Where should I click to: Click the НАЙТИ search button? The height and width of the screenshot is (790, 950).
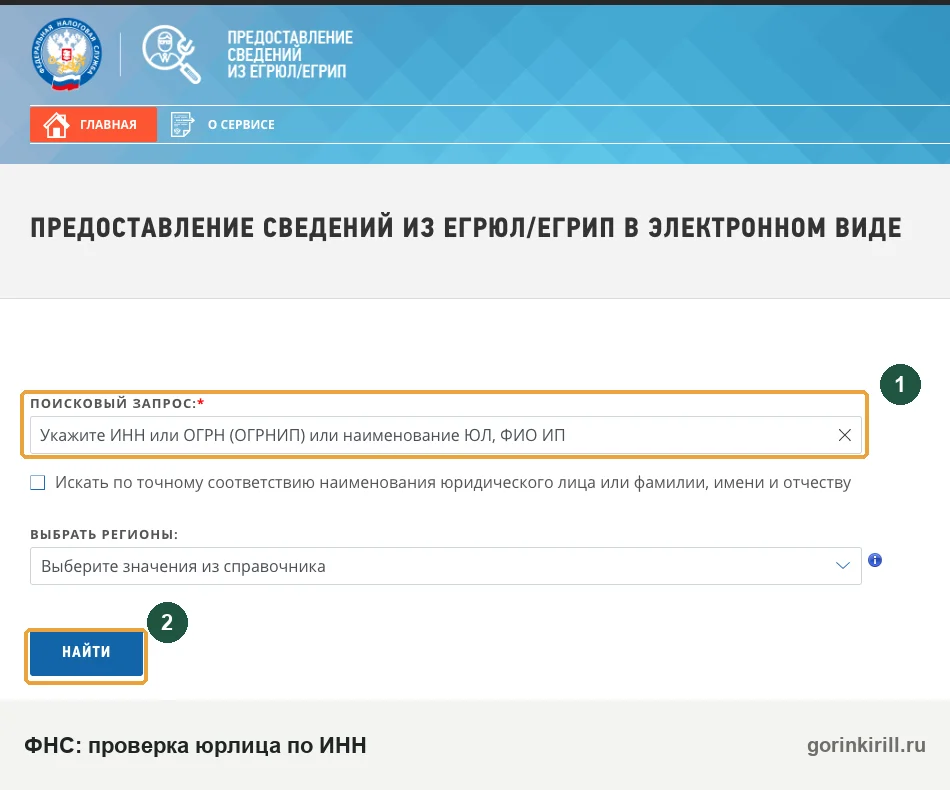pyautogui.click(x=87, y=652)
